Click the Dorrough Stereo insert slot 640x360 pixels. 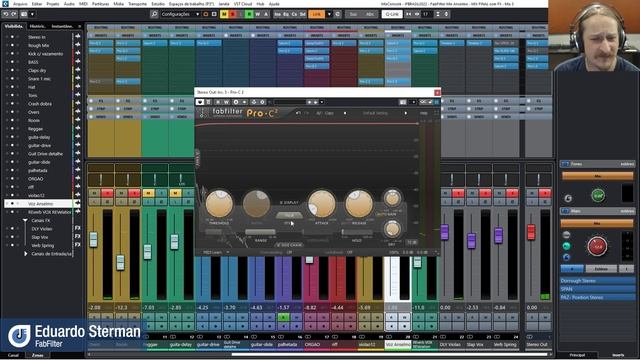pos(598,281)
